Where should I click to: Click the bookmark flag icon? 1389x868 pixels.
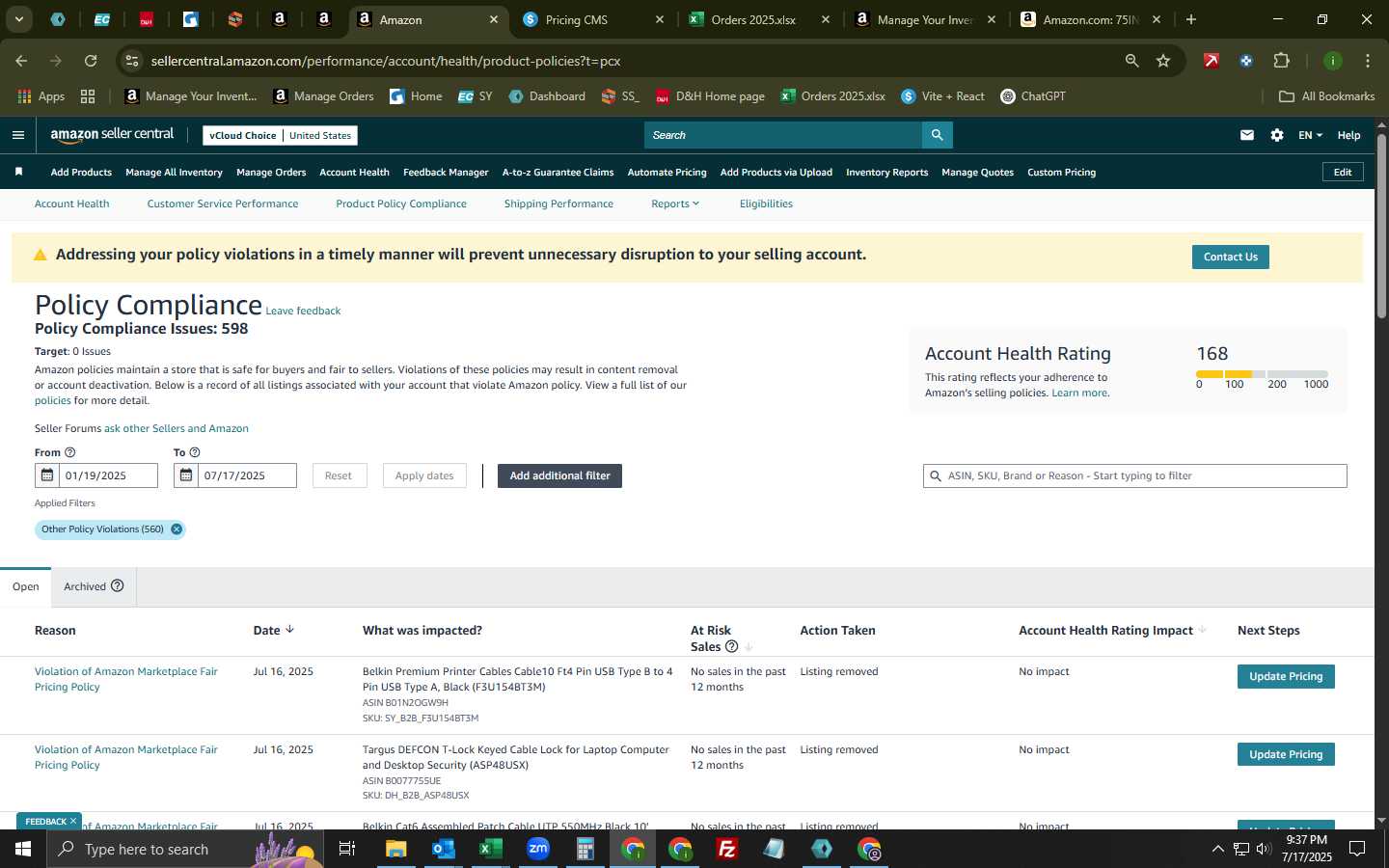point(18,172)
